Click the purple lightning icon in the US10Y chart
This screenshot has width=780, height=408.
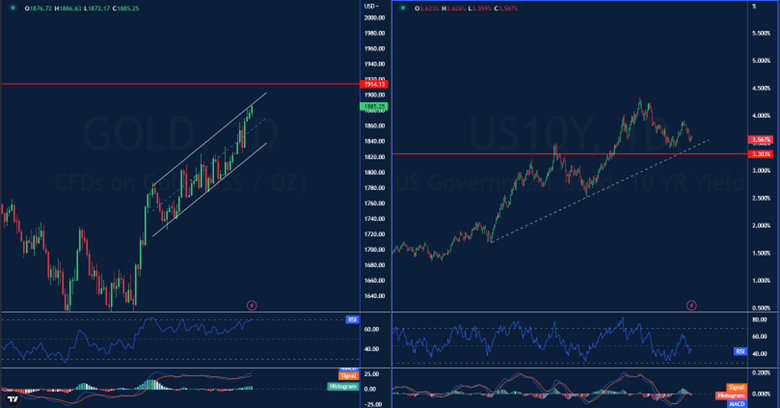click(x=691, y=305)
